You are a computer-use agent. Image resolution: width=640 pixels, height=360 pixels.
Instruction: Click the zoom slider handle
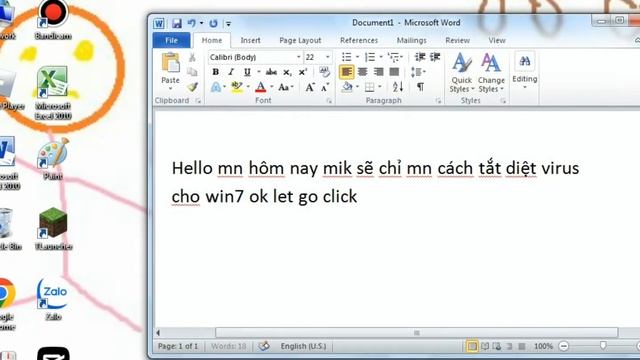click(603, 346)
